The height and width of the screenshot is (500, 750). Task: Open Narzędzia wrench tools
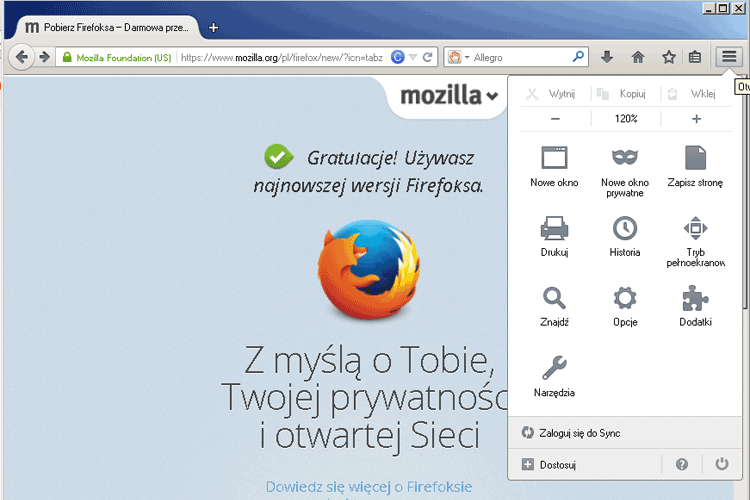point(554,368)
